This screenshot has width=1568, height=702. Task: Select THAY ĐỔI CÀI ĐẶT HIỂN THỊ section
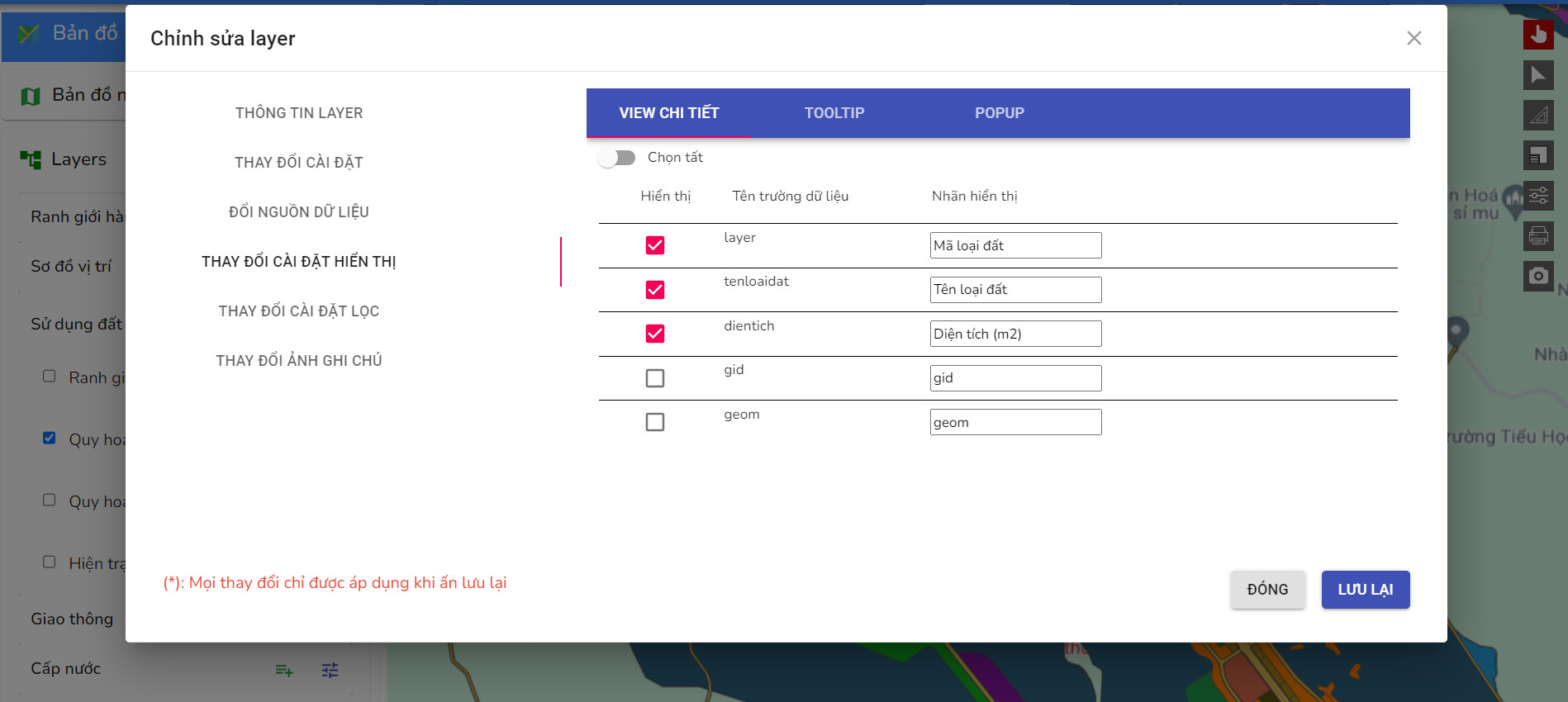point(299,262)
